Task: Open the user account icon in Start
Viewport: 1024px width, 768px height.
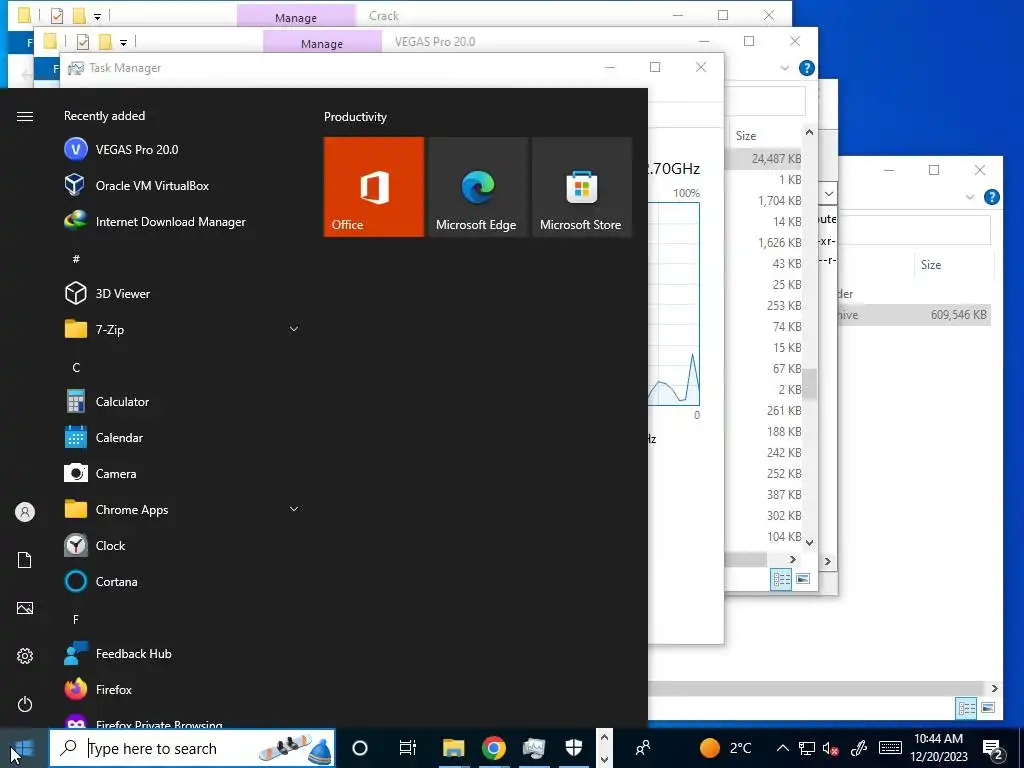Action: click(25, 512)
